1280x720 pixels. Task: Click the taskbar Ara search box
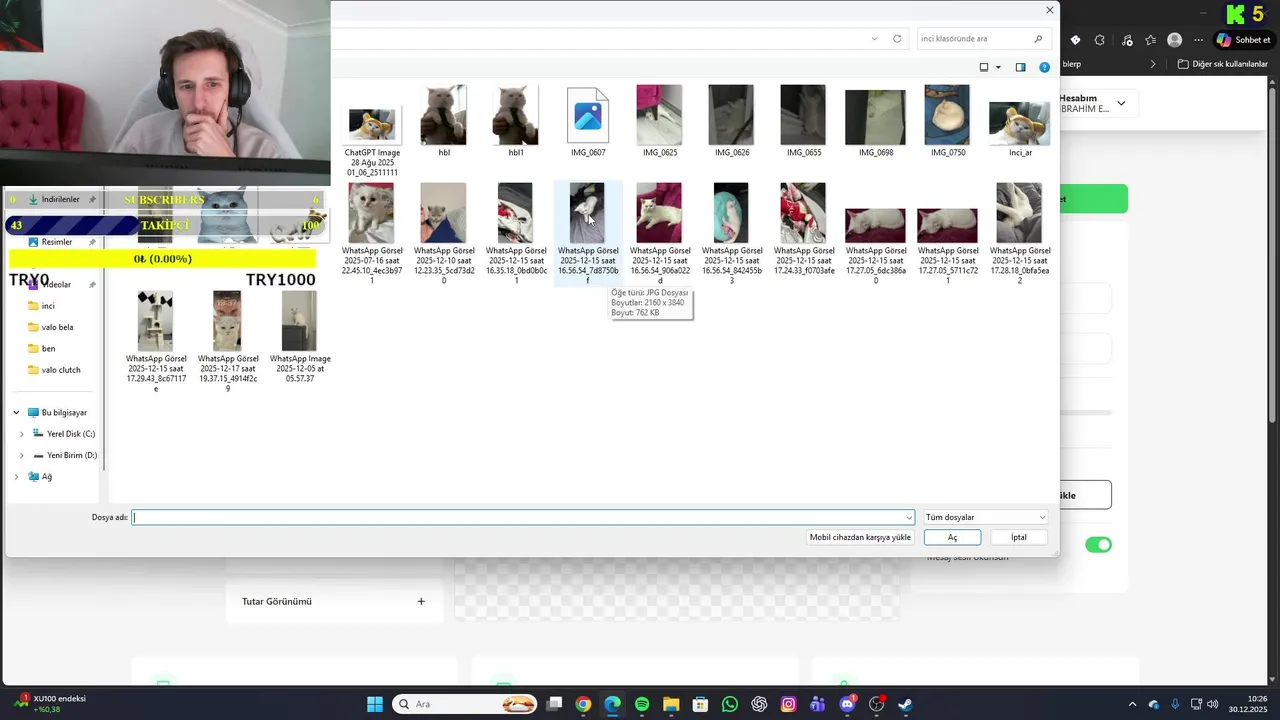point(466,704)
